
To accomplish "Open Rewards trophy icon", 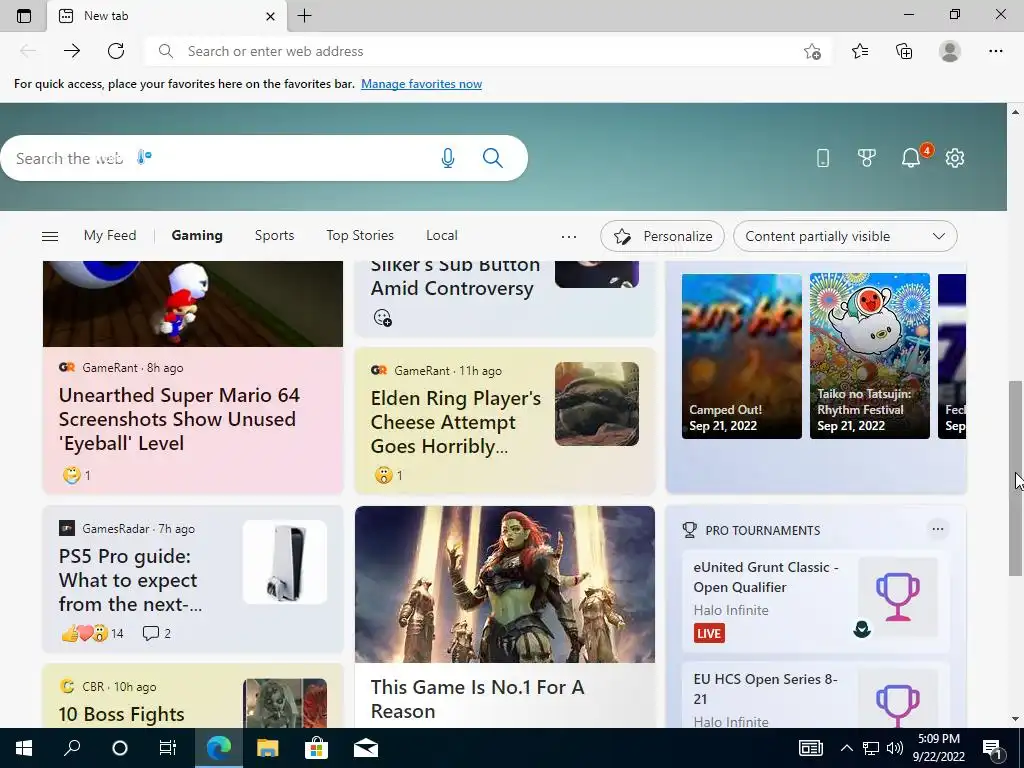I will tap(867, 158).
